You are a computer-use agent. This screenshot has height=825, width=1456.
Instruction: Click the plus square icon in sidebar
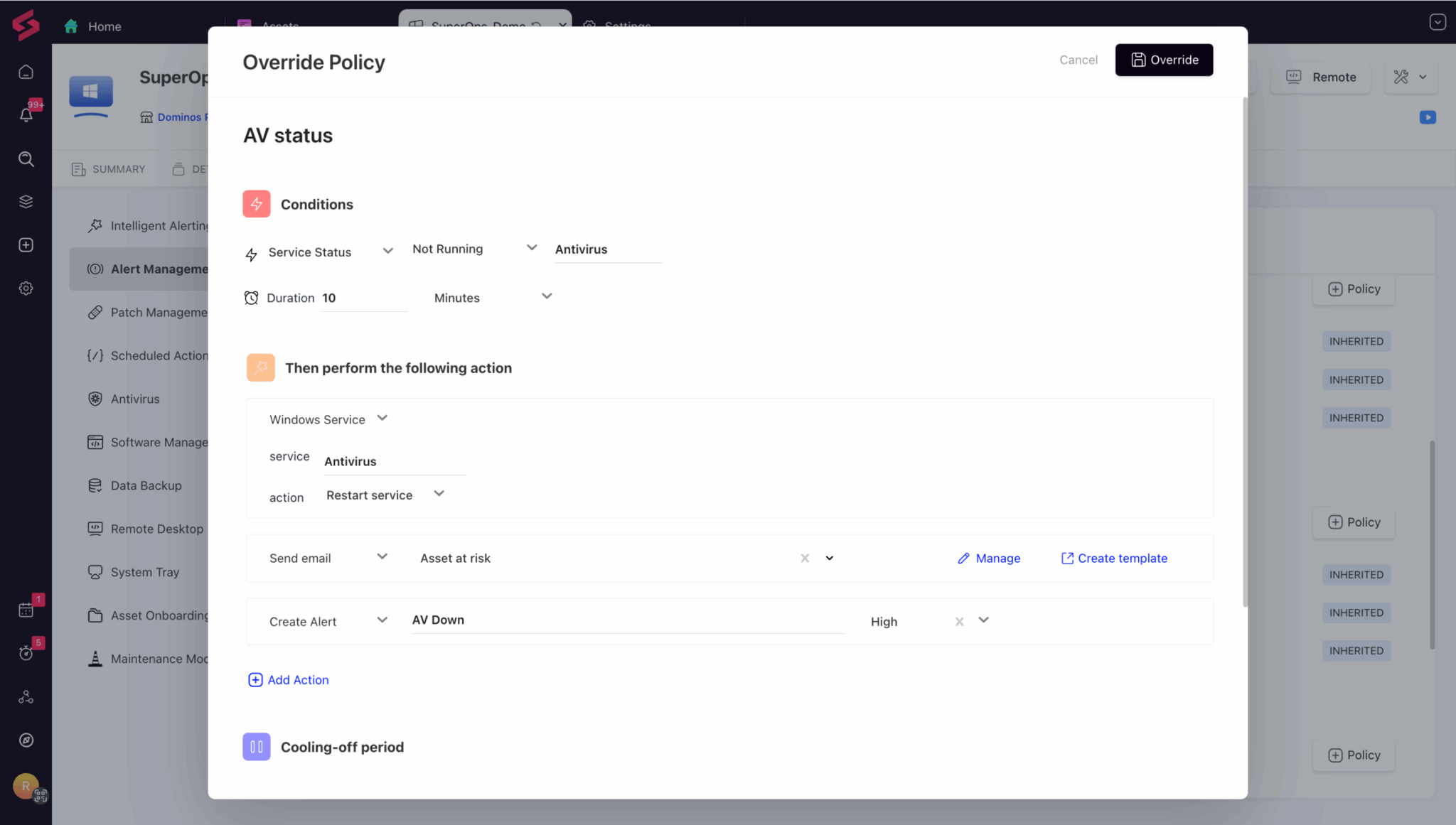click(26, 245)
